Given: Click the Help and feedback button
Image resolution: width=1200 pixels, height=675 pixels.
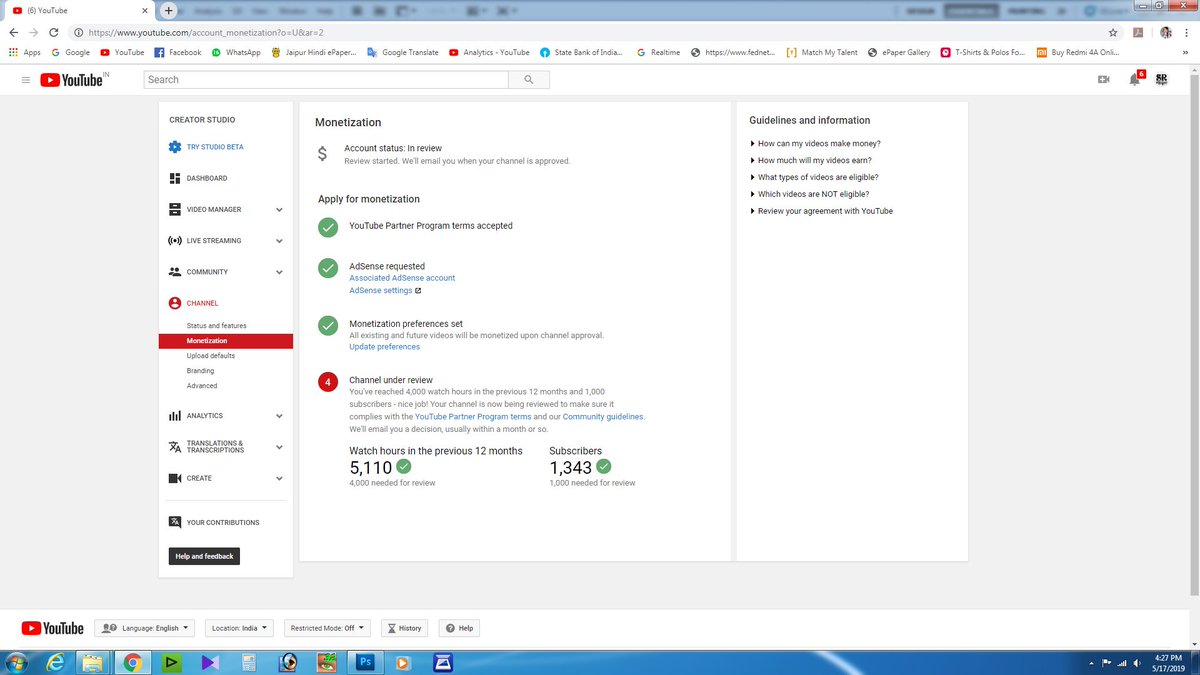Looking at the screenshot, I should [x=204, y=556].
